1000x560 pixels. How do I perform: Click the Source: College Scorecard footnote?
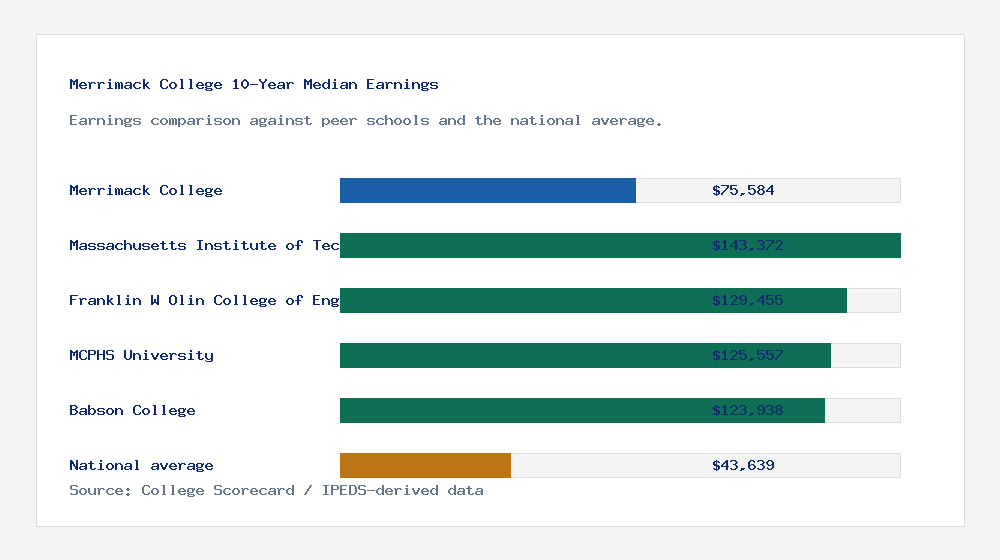(276, 490)
